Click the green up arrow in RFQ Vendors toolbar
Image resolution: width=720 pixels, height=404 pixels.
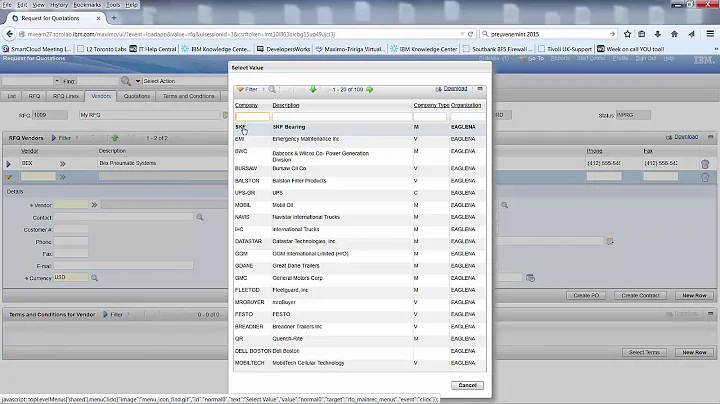pos(115,138)
